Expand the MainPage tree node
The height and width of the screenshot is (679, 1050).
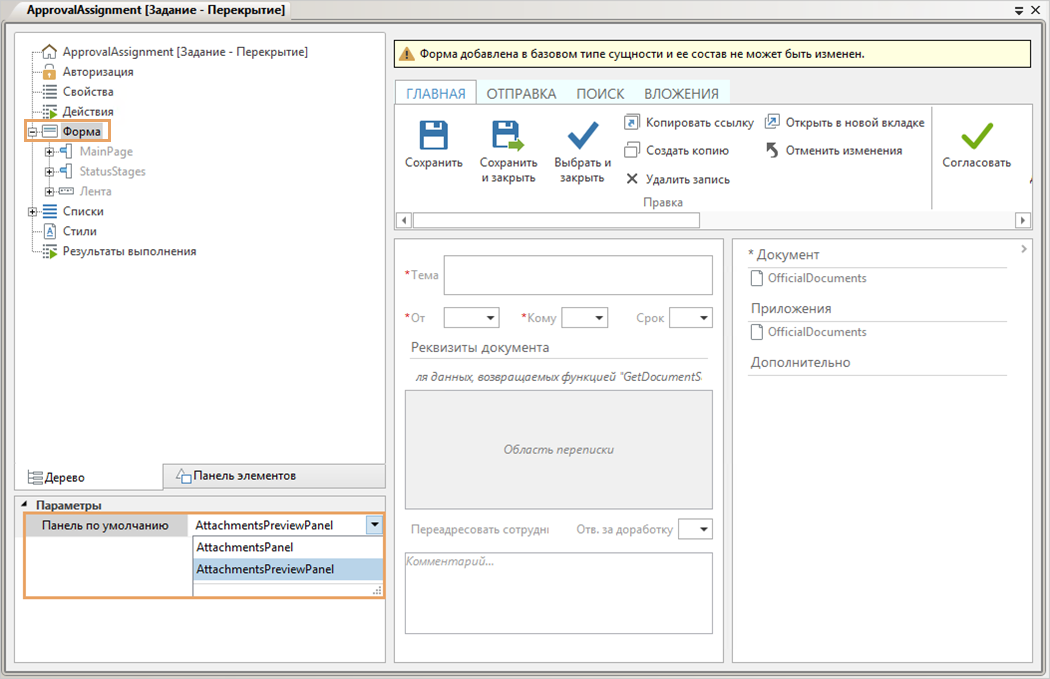point(50,152)
